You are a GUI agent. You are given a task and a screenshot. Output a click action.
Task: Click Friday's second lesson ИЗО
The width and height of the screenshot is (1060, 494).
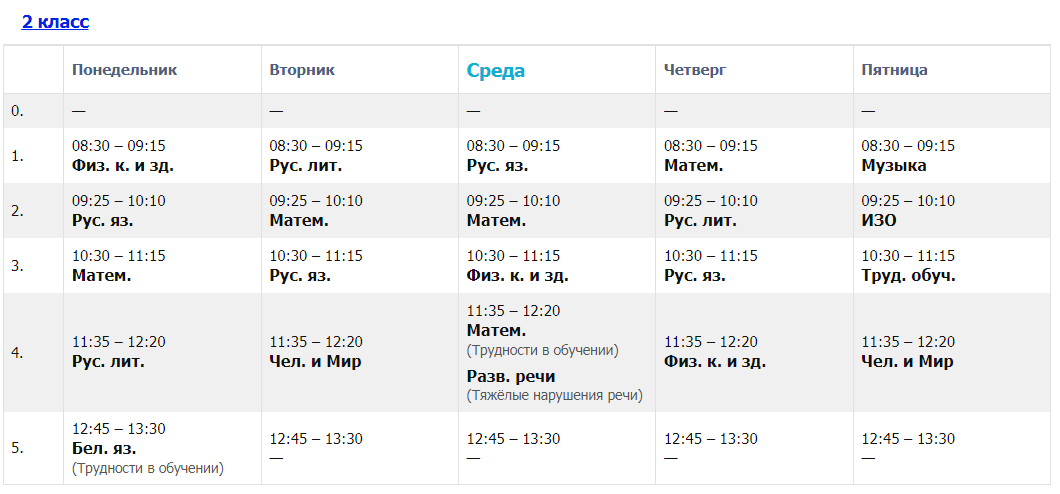tap(878, 221)
